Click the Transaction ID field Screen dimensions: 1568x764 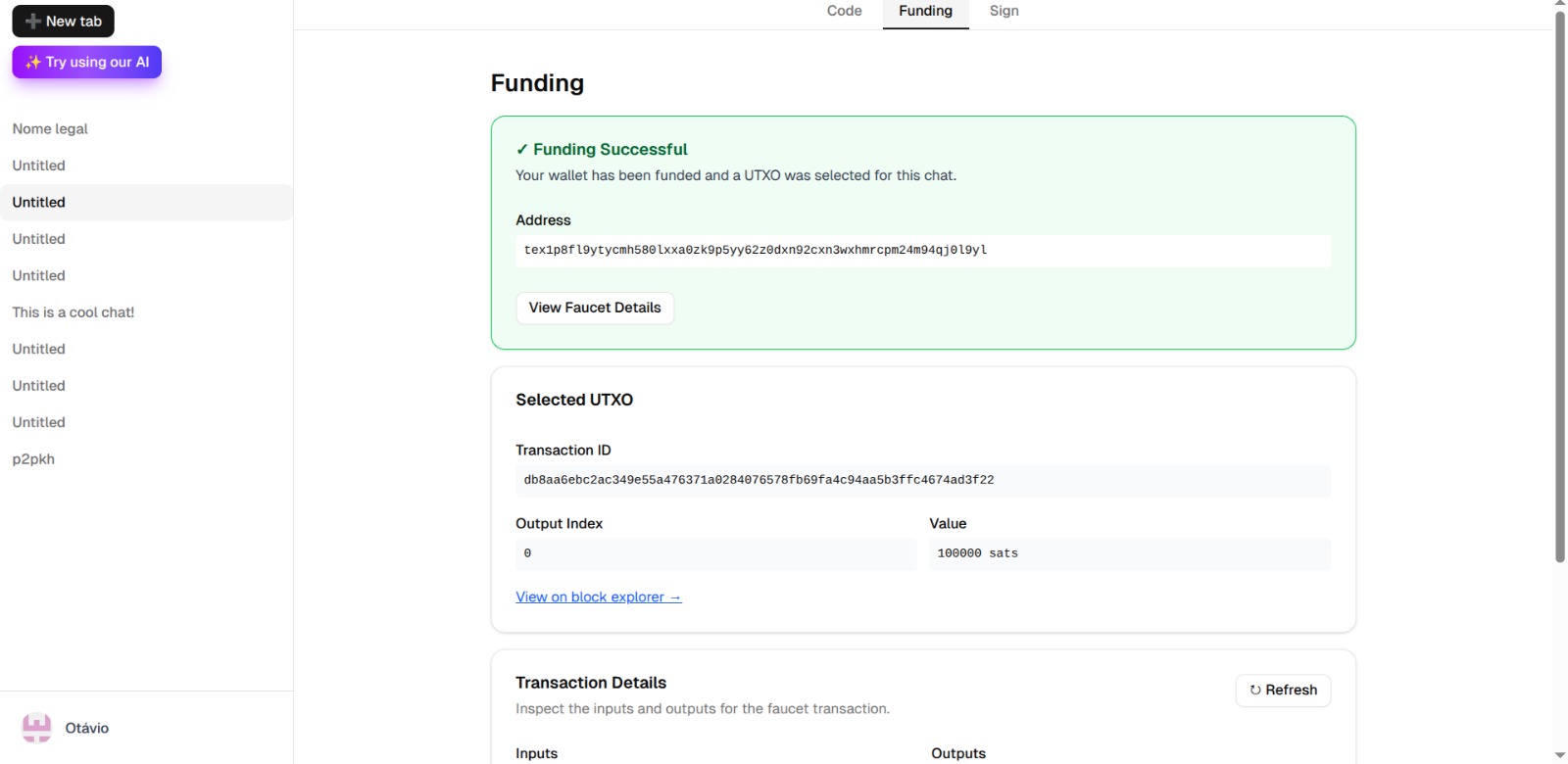tap(922, 481)
